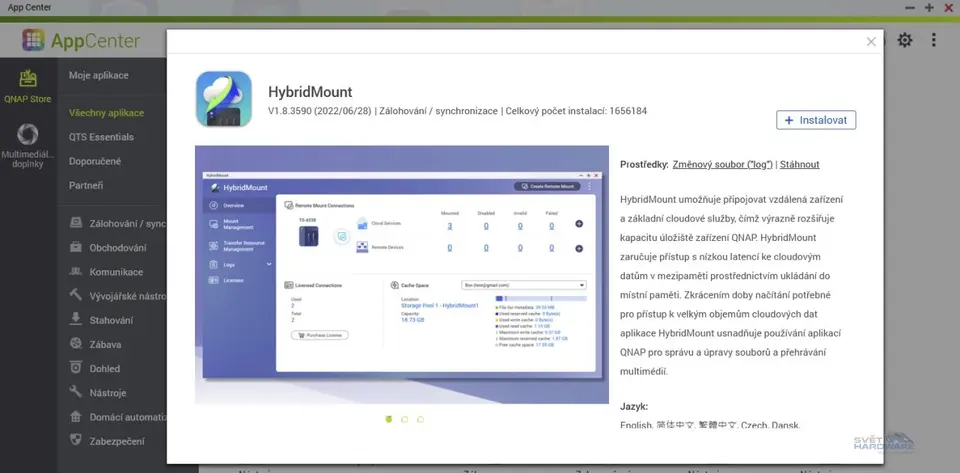Close the HybridMount details dialog
The height and width of the screenshot is (473, 960).
(x=871, y=42)
